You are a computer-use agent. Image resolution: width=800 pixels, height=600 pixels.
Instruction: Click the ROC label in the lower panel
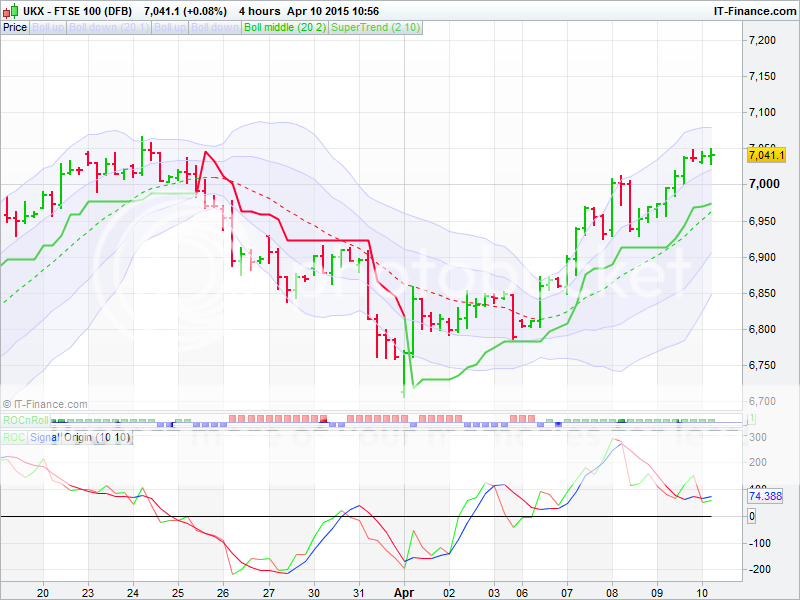tap(13, 438)
